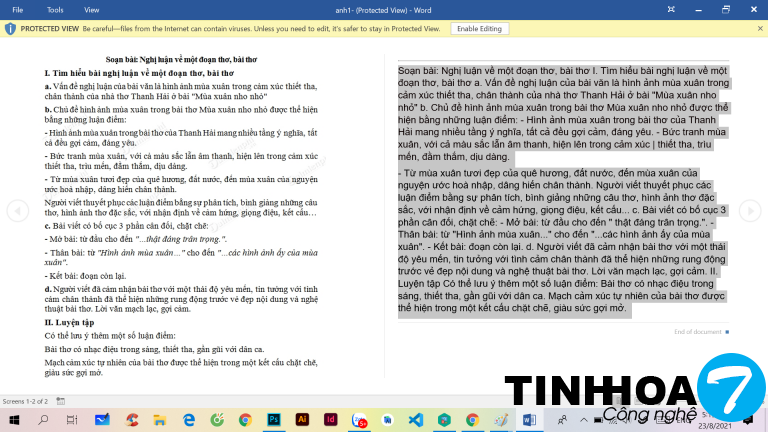Close the Protected View warning bar
Image resolution: width=768 pixels, height=432 pixels.
pos(757,28)
